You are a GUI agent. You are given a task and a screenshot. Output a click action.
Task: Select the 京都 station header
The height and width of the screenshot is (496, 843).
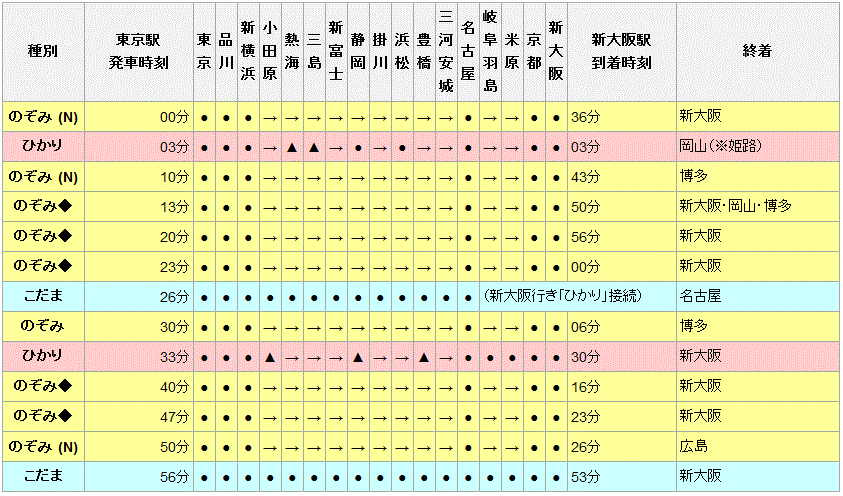[534, 52]
